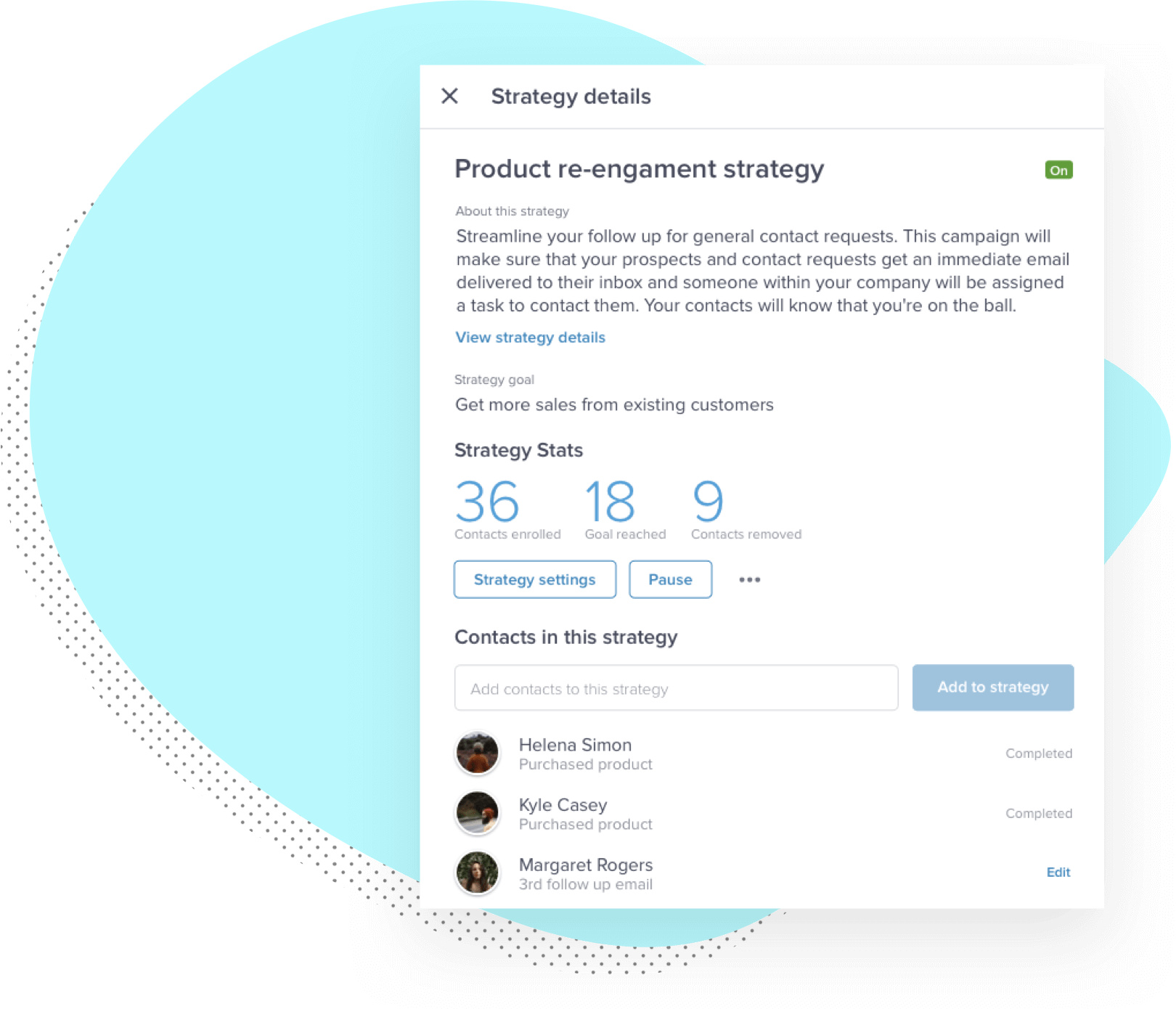This screenshot has height=1009, width=1176.
Task: View the 9 Contacts removed stat
Action: 746,510
